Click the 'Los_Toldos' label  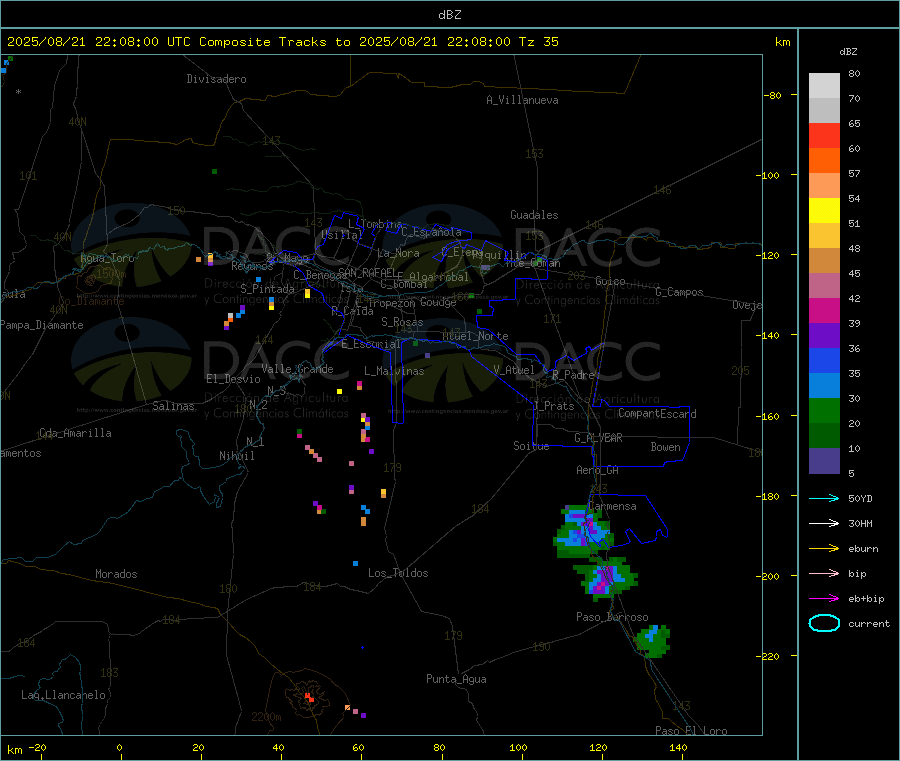point(398,573)
